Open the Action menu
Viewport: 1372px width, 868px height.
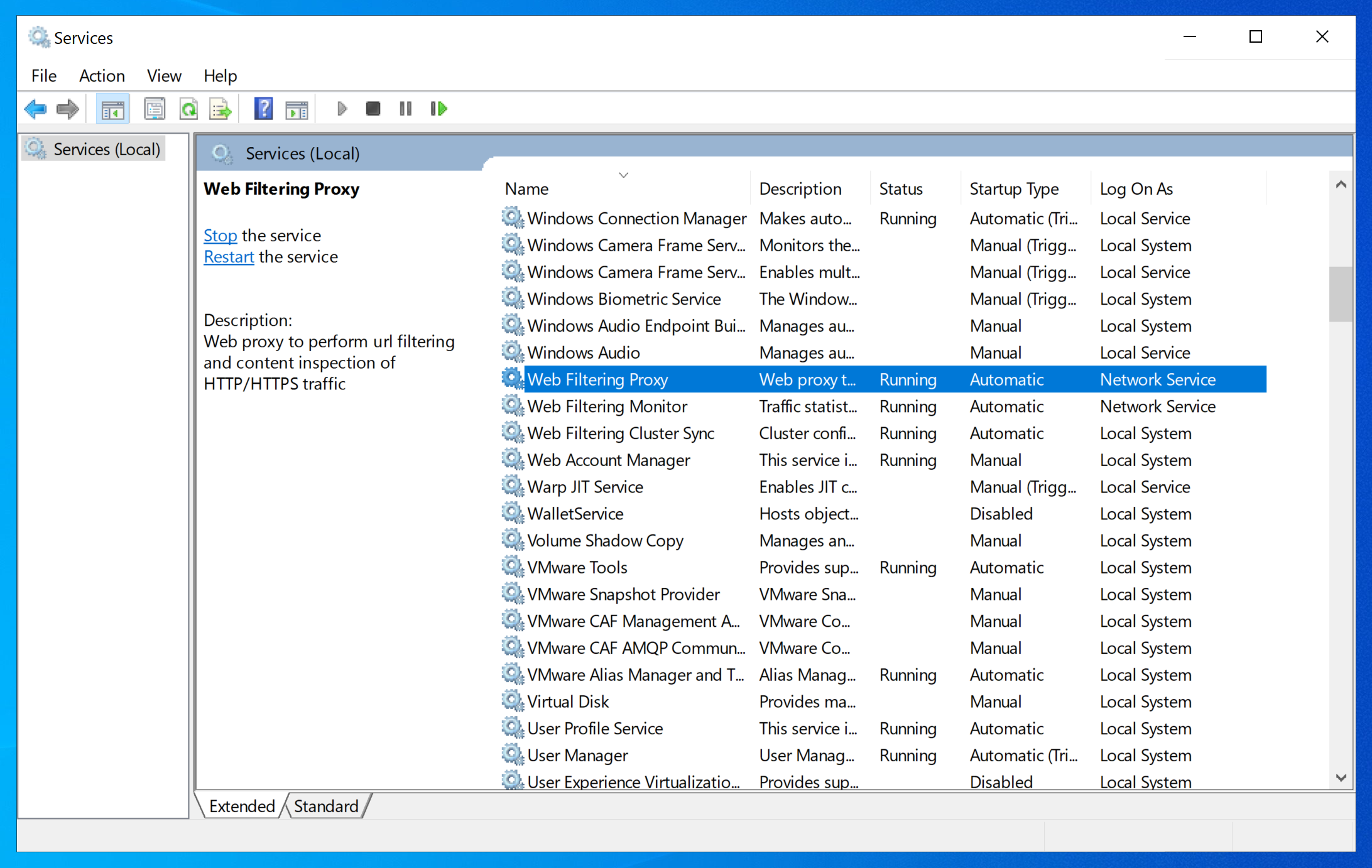click(102, 75)
